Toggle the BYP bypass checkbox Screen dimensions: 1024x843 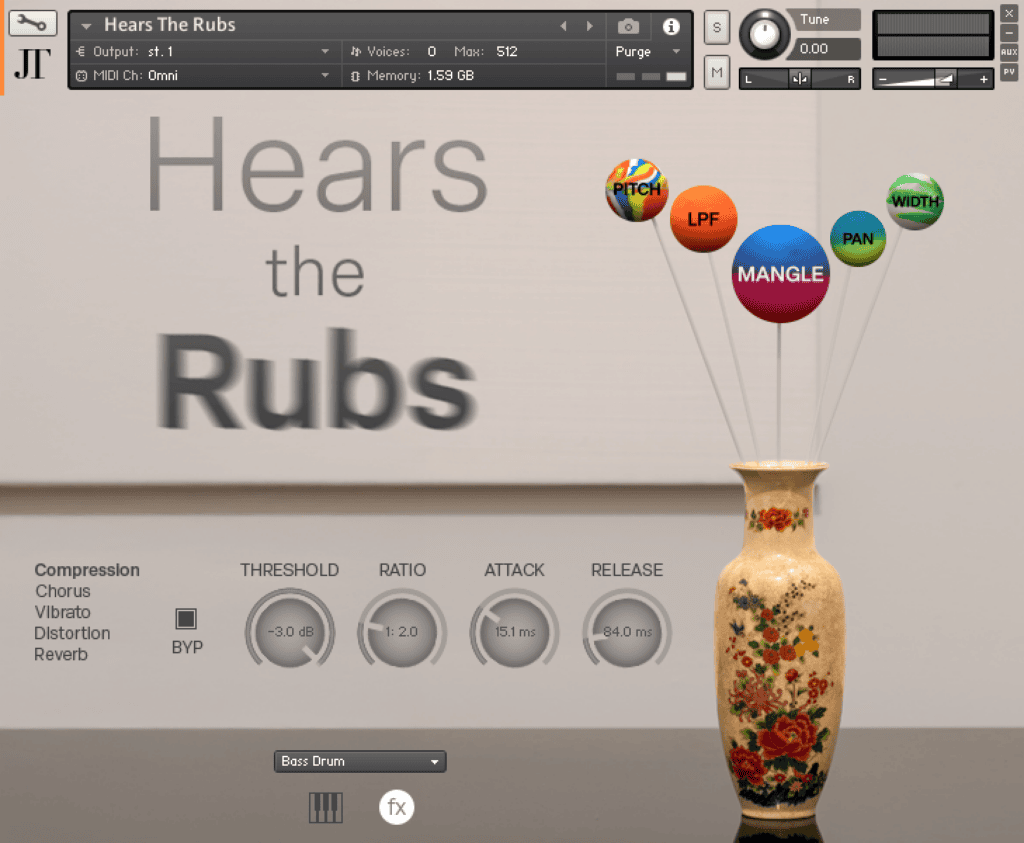click(x=186, y=618)
